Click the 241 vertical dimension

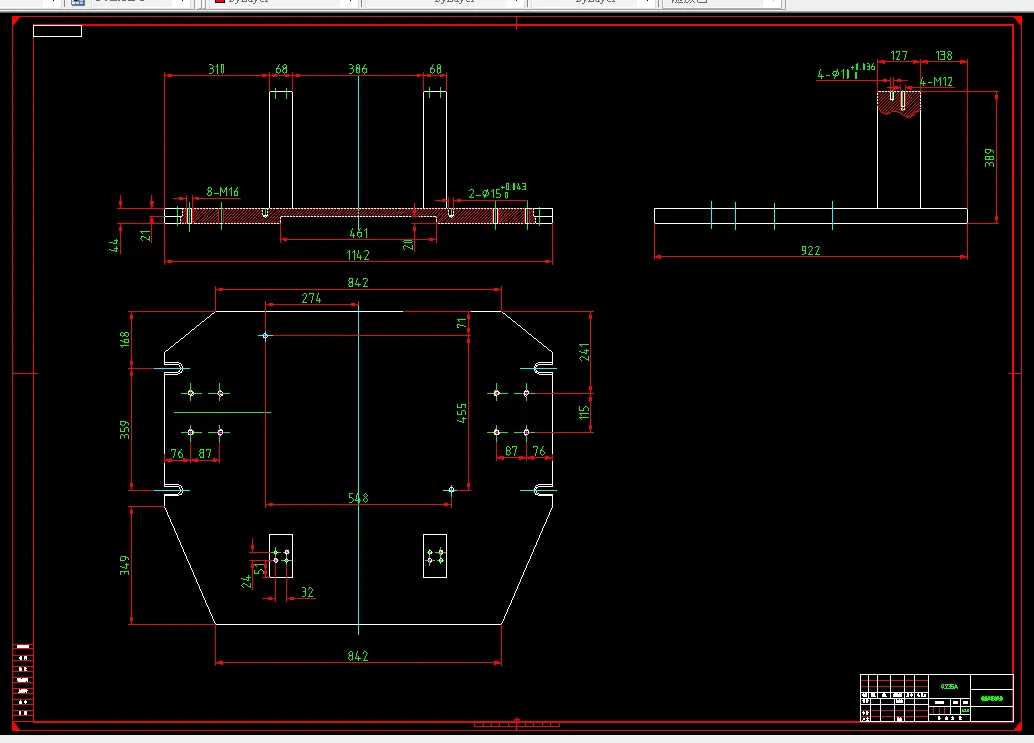584,351
